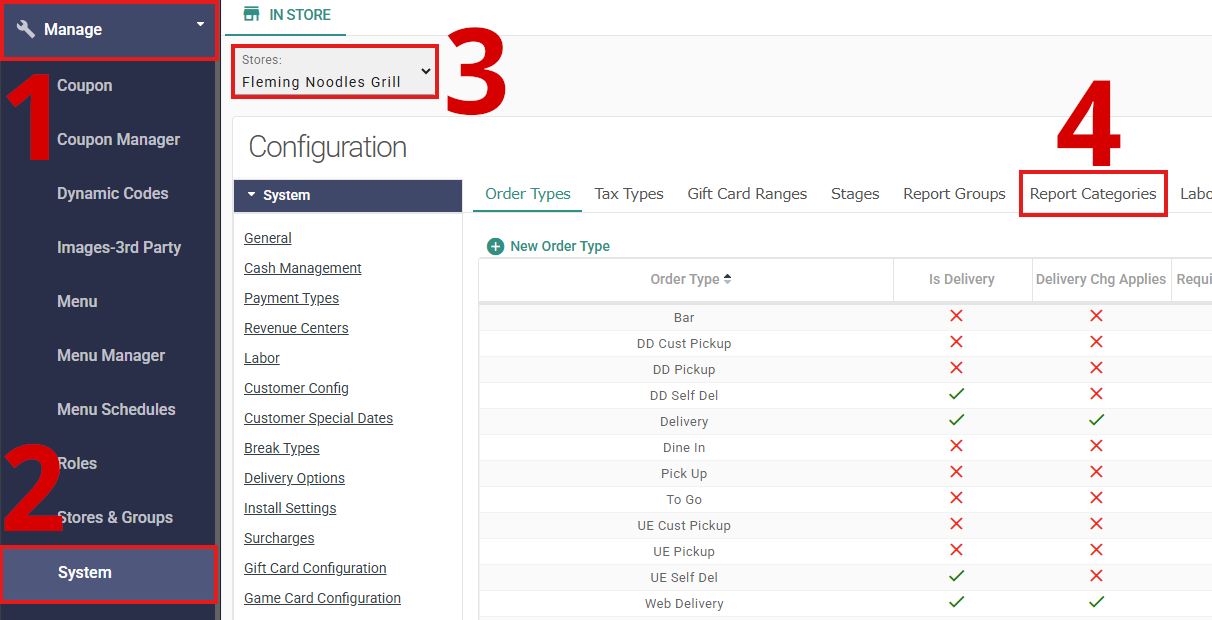This screenshot has height=620, width=1212.
Task: Switch to the Tax Types tab
Action: coord(629,194)
